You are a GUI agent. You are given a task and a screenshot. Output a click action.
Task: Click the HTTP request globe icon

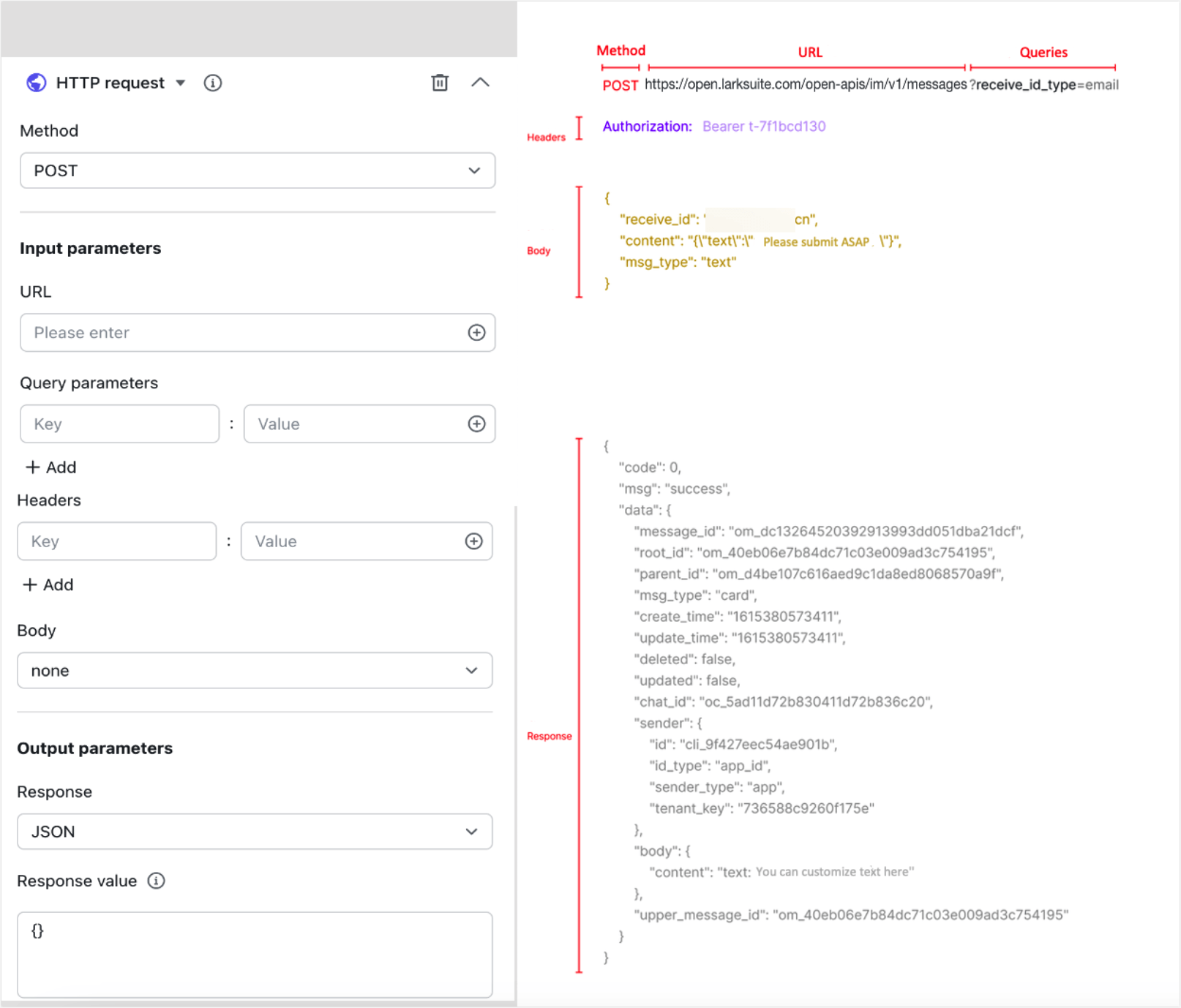coord(36,83)
